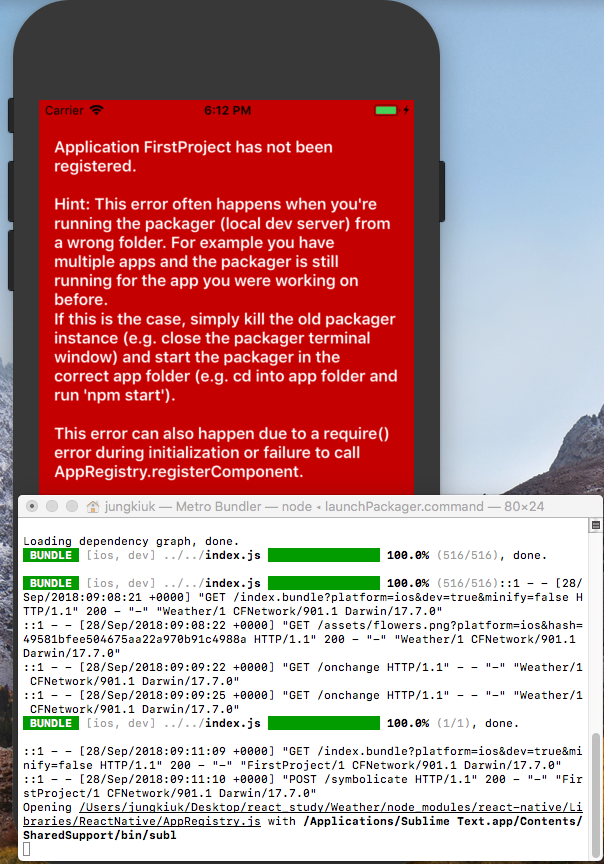The width and height of the screenshot is (604, 864).
Task: Click the 'run npm start' line in the error hint
Action: 115,396
